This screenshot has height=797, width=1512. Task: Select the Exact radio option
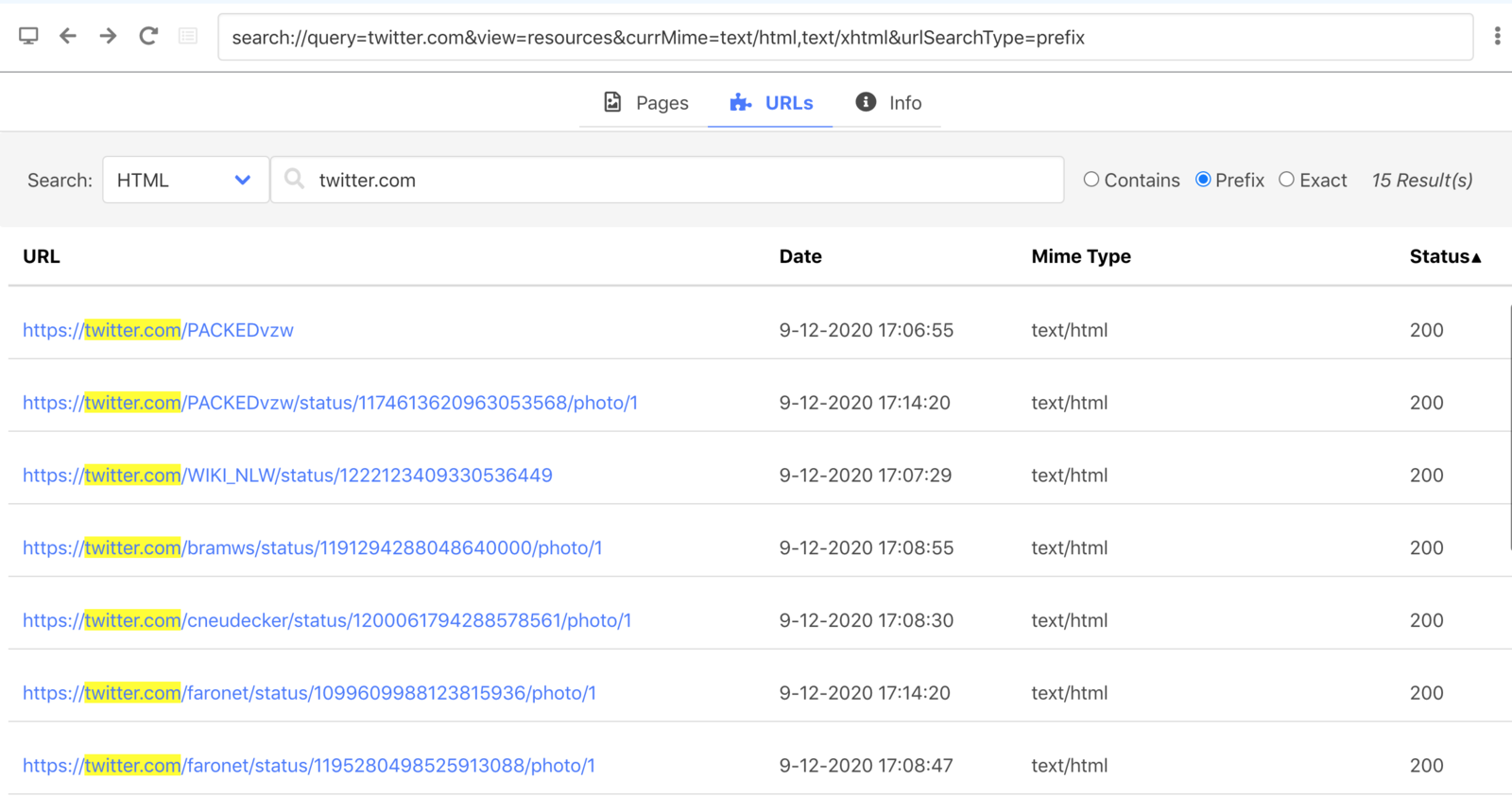(1287, 180)
